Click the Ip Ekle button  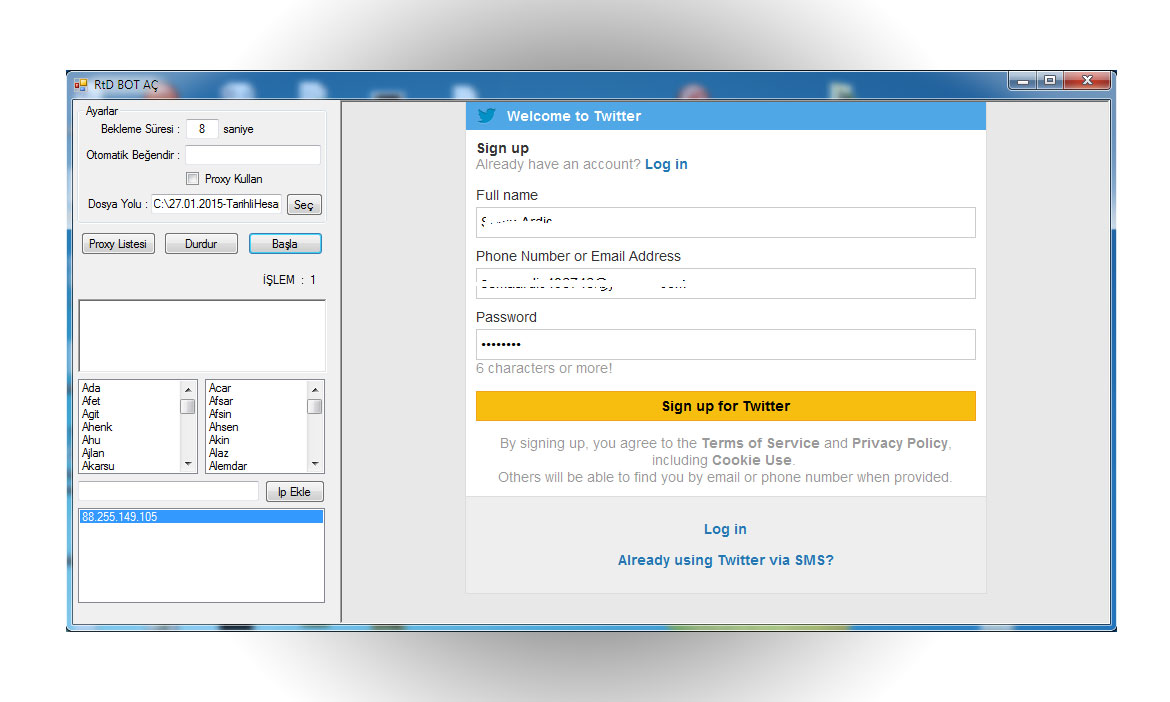tap(294, 492)
